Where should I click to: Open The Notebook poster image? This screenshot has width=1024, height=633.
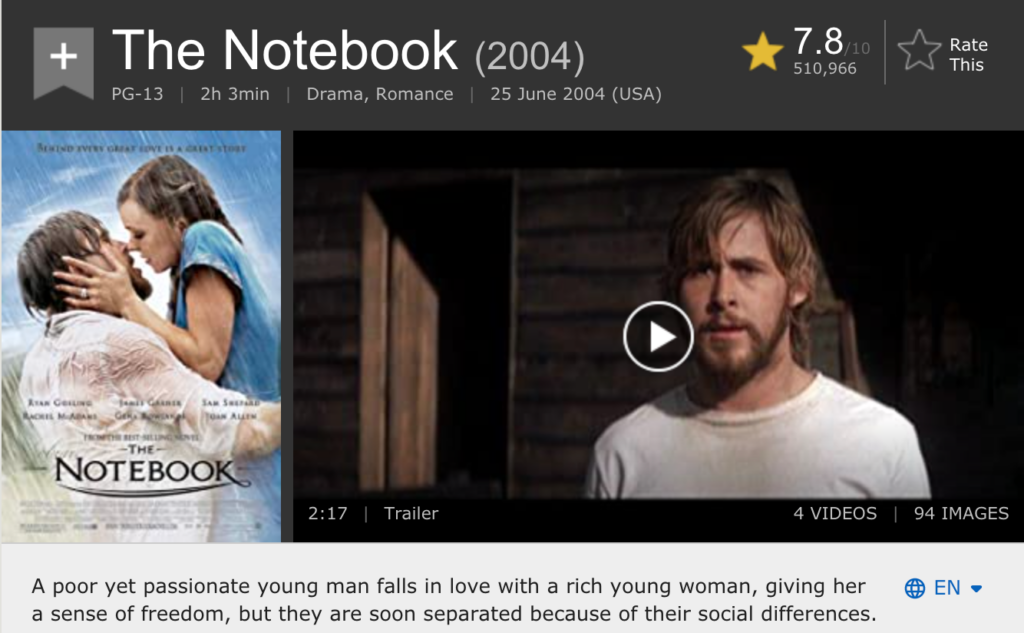tap(141, 336)
